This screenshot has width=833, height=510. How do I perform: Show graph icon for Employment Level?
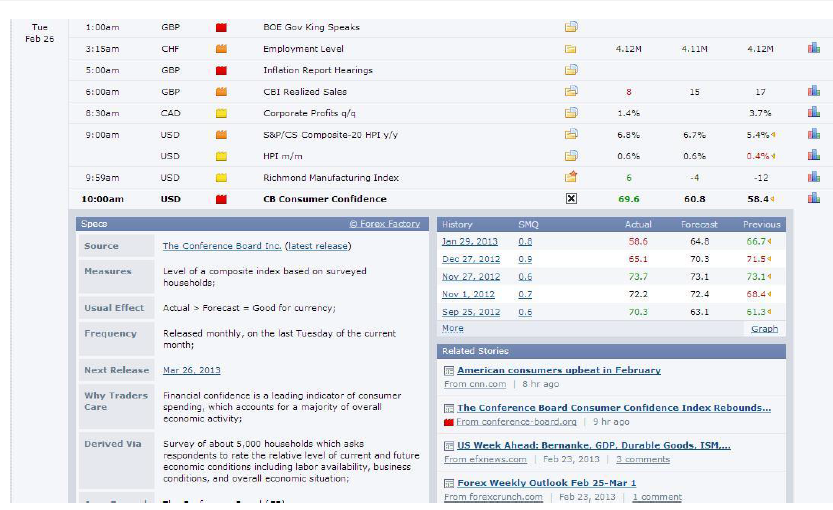(x=814, y=48)
